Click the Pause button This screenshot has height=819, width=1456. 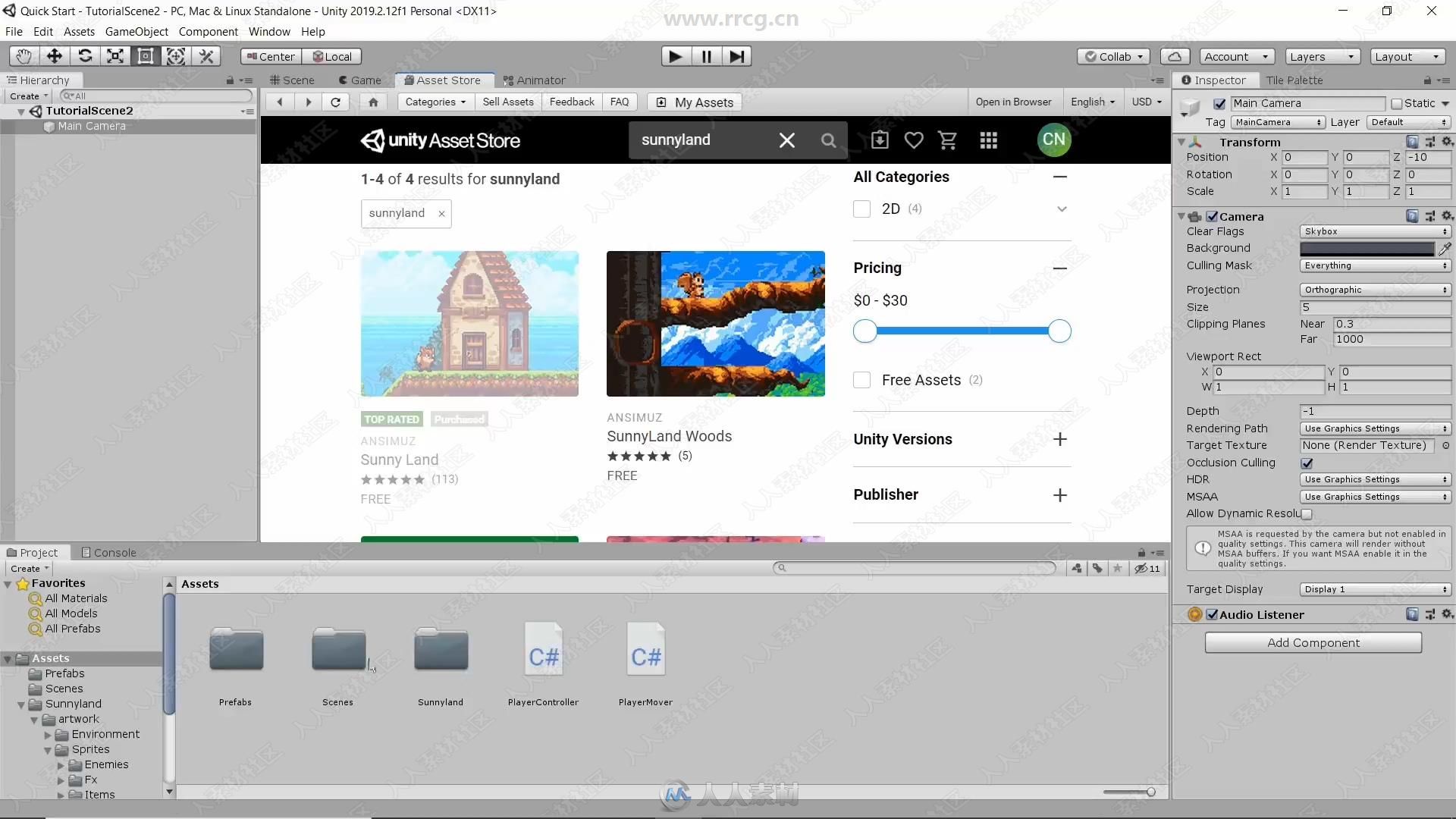tap(706, 56)
